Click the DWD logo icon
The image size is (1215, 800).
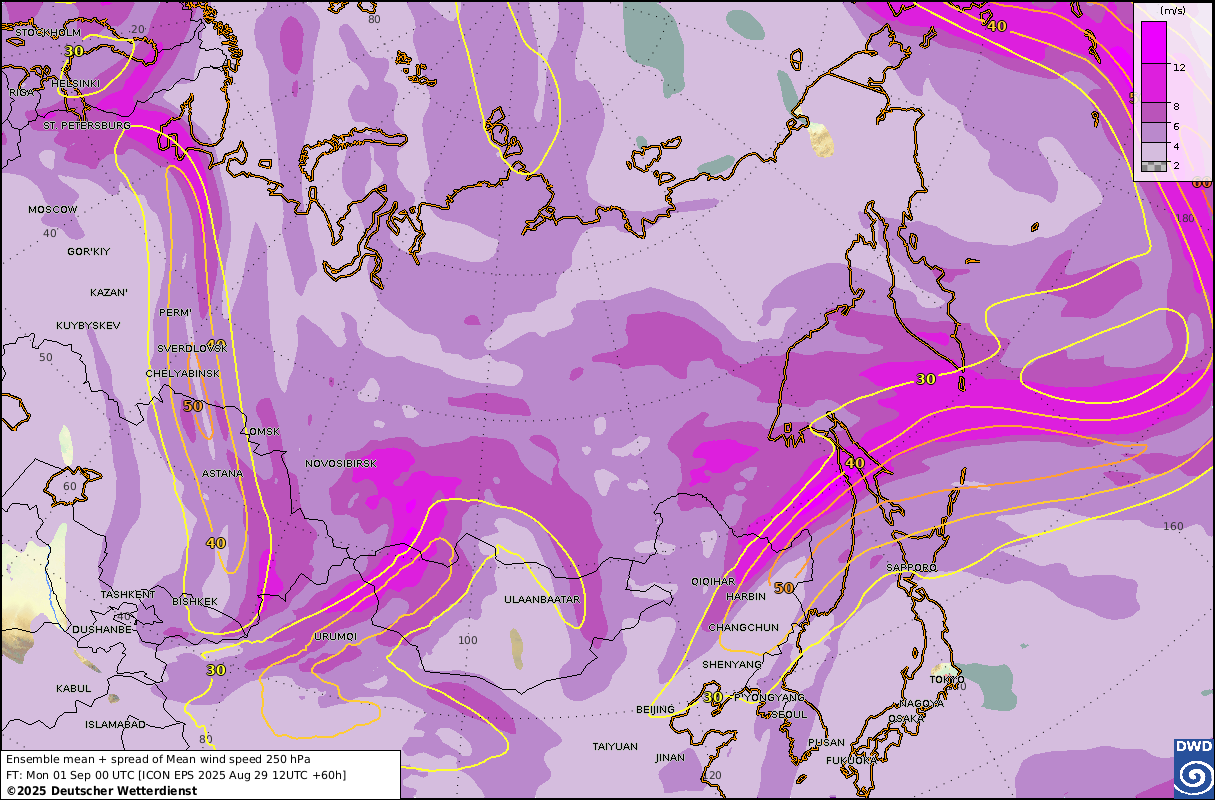click(x=1193, y=769)
